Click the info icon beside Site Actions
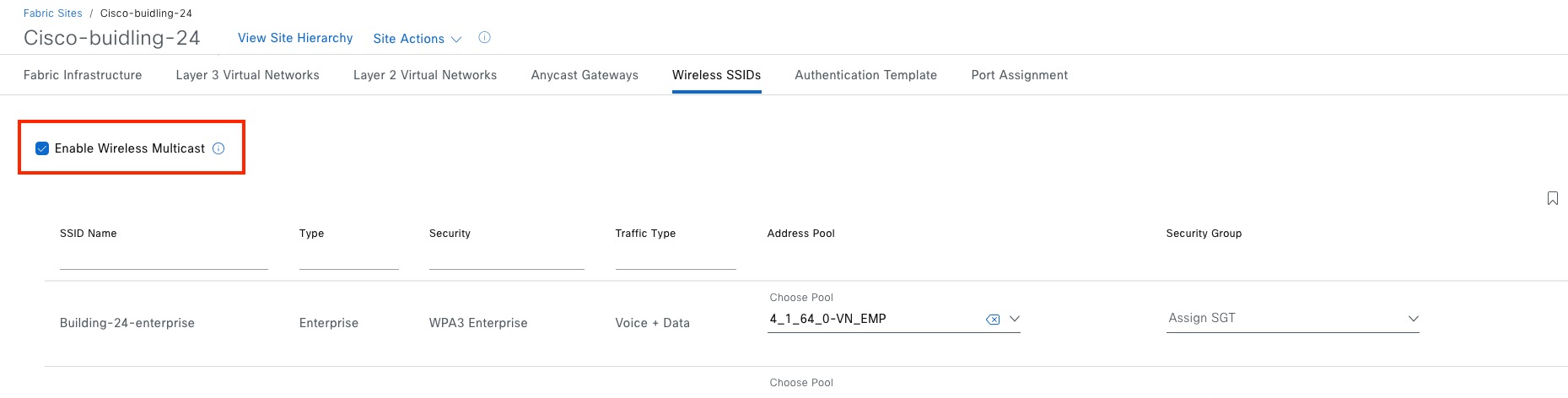The width and height of the screenshot is (1568, 398). click(484, 38)
